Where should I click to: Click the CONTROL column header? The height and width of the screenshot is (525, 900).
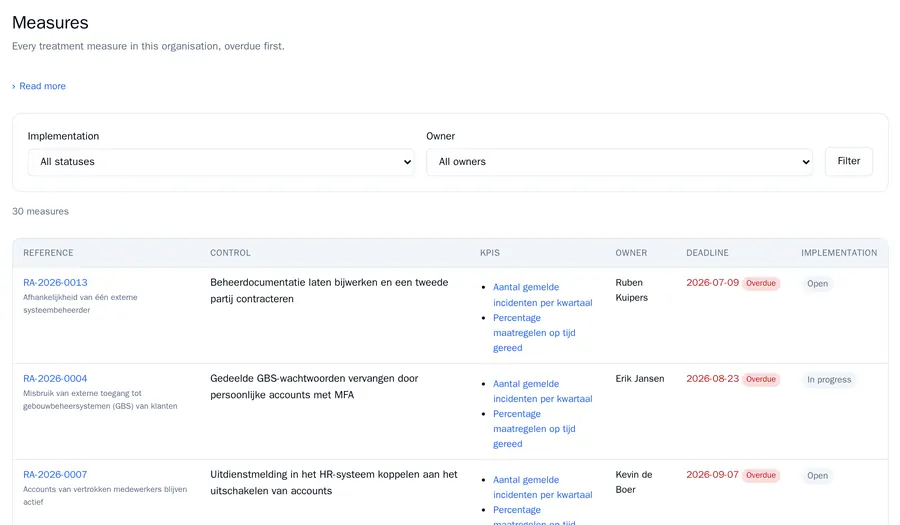click(x=230, y=253)
